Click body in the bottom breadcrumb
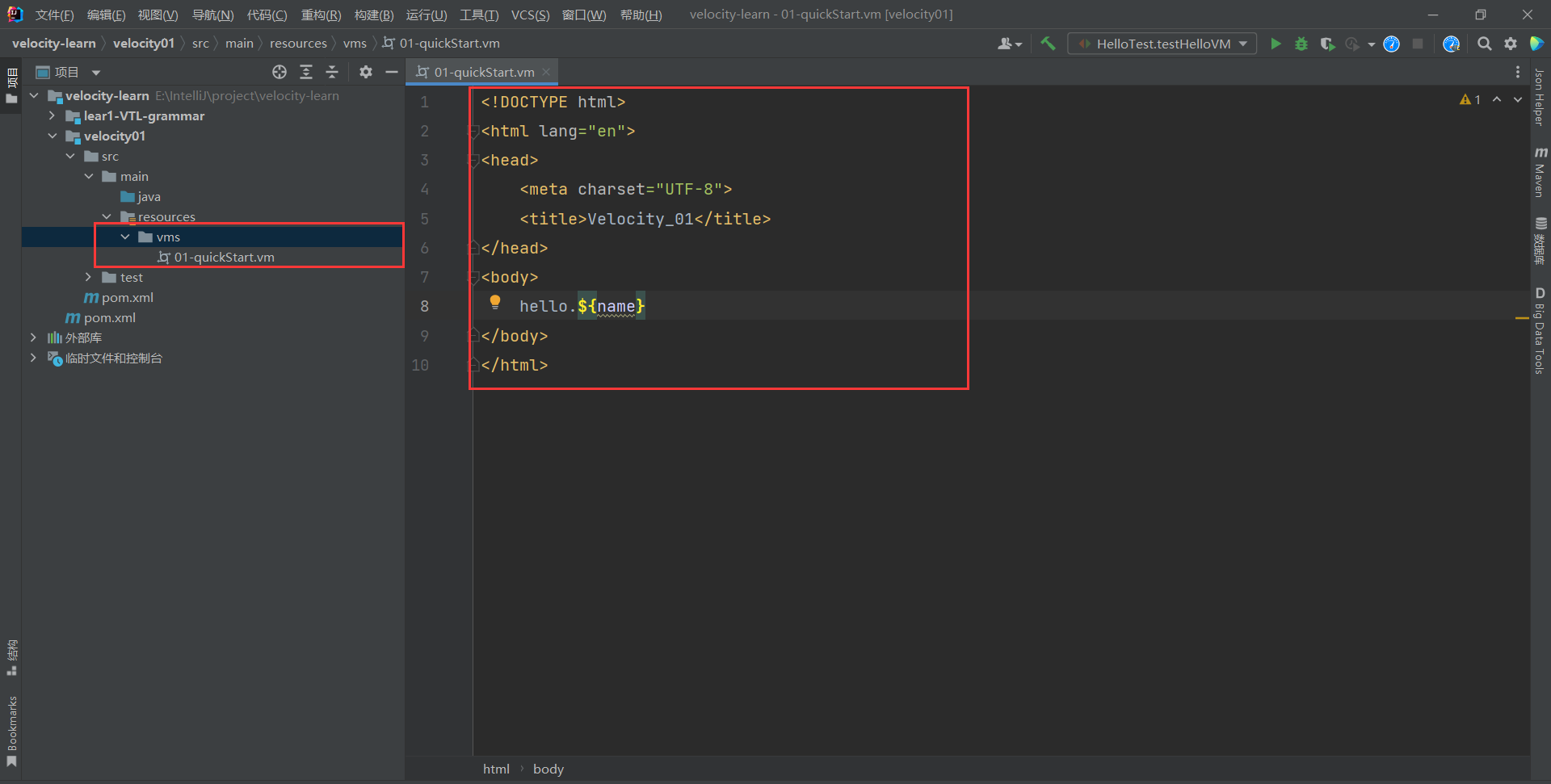 click(x=549, y=769)
